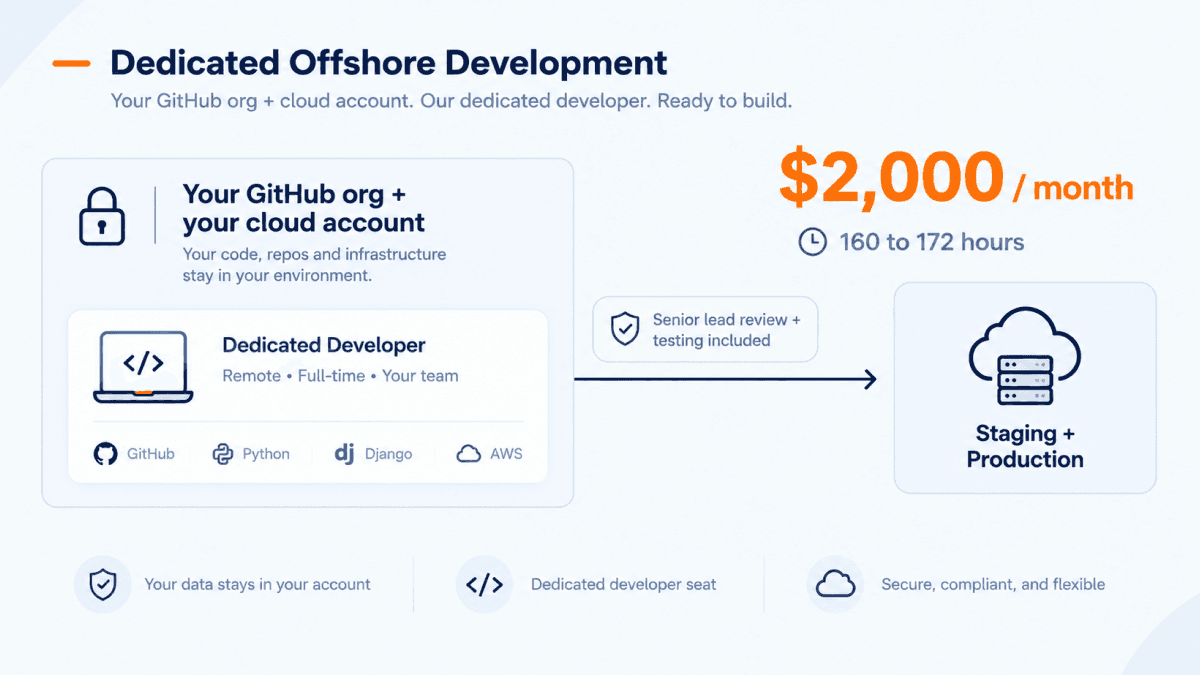The width and height of the screenshot is (1200, 675).
Task: Click the AWS cloud icon
Action: tap(468, 454)
